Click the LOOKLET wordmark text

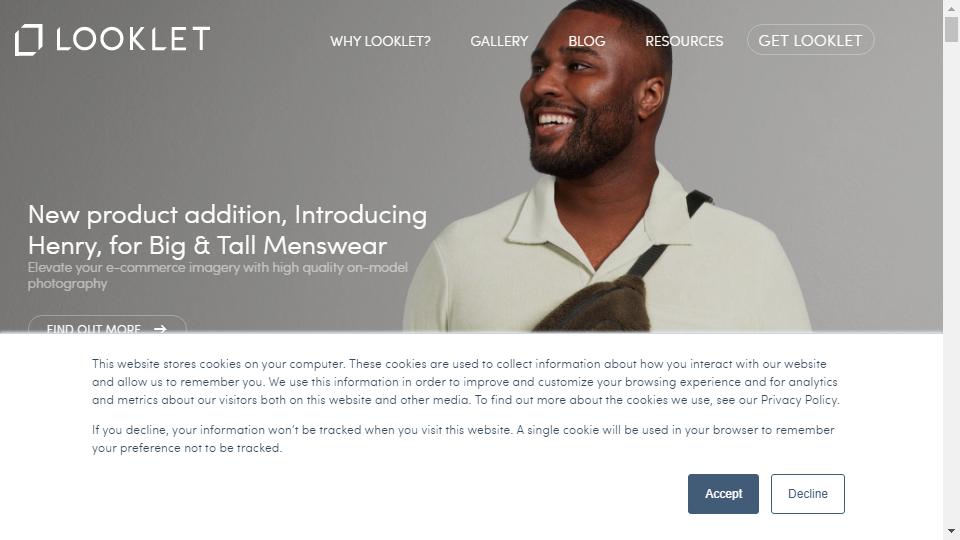(x=133, y=39)
